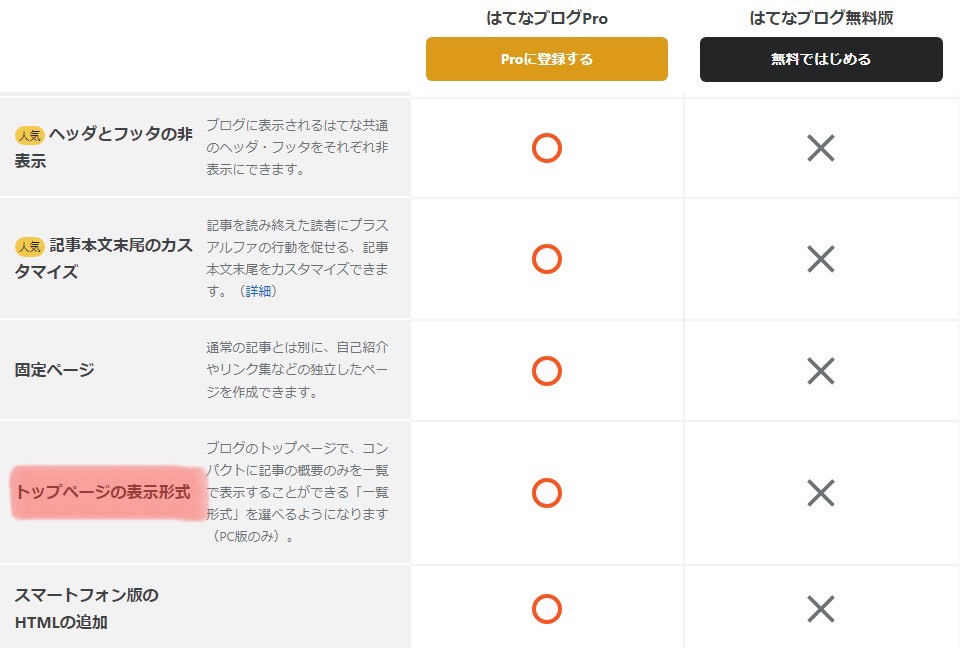Click the free-version cross in トップページの表示形式 row
The width and height of the screenshot is (964, 648).
click(x=821, y=492)
